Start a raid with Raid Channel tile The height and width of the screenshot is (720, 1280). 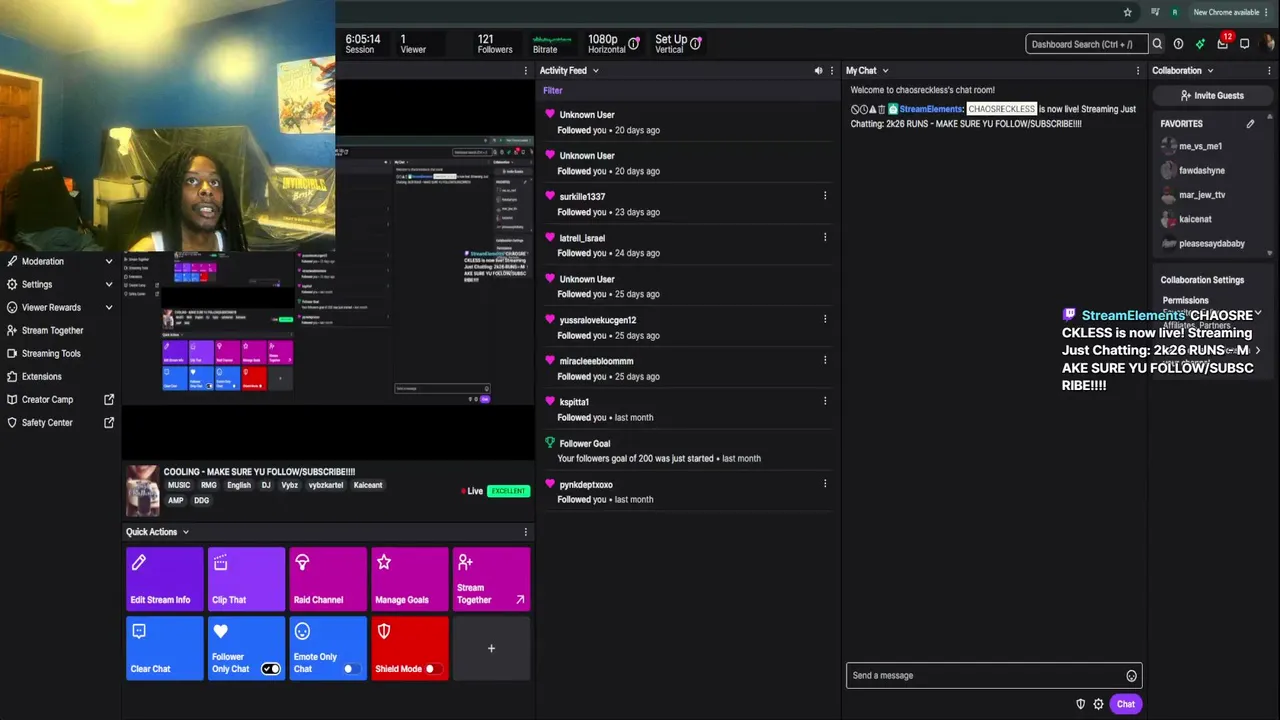pos(328,579)
